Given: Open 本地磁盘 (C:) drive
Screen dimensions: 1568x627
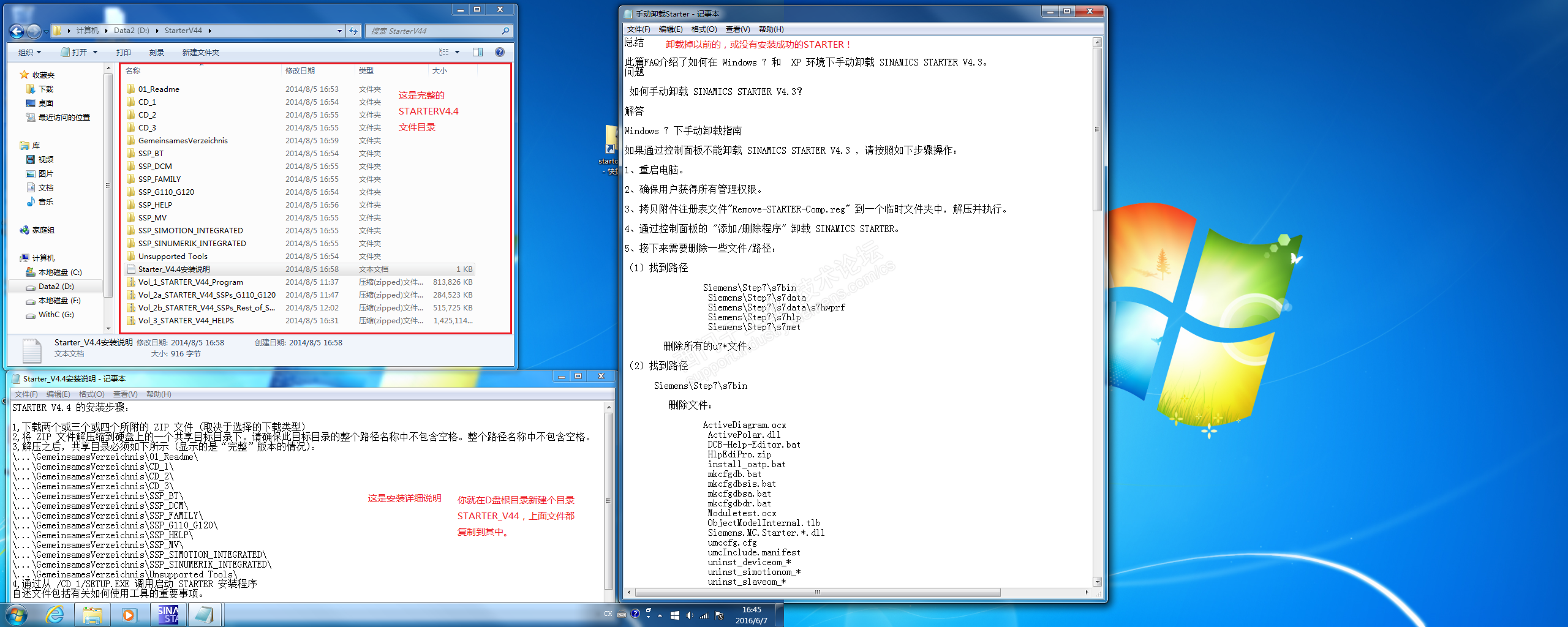Looking at the screenshot, I should point(60,272).
